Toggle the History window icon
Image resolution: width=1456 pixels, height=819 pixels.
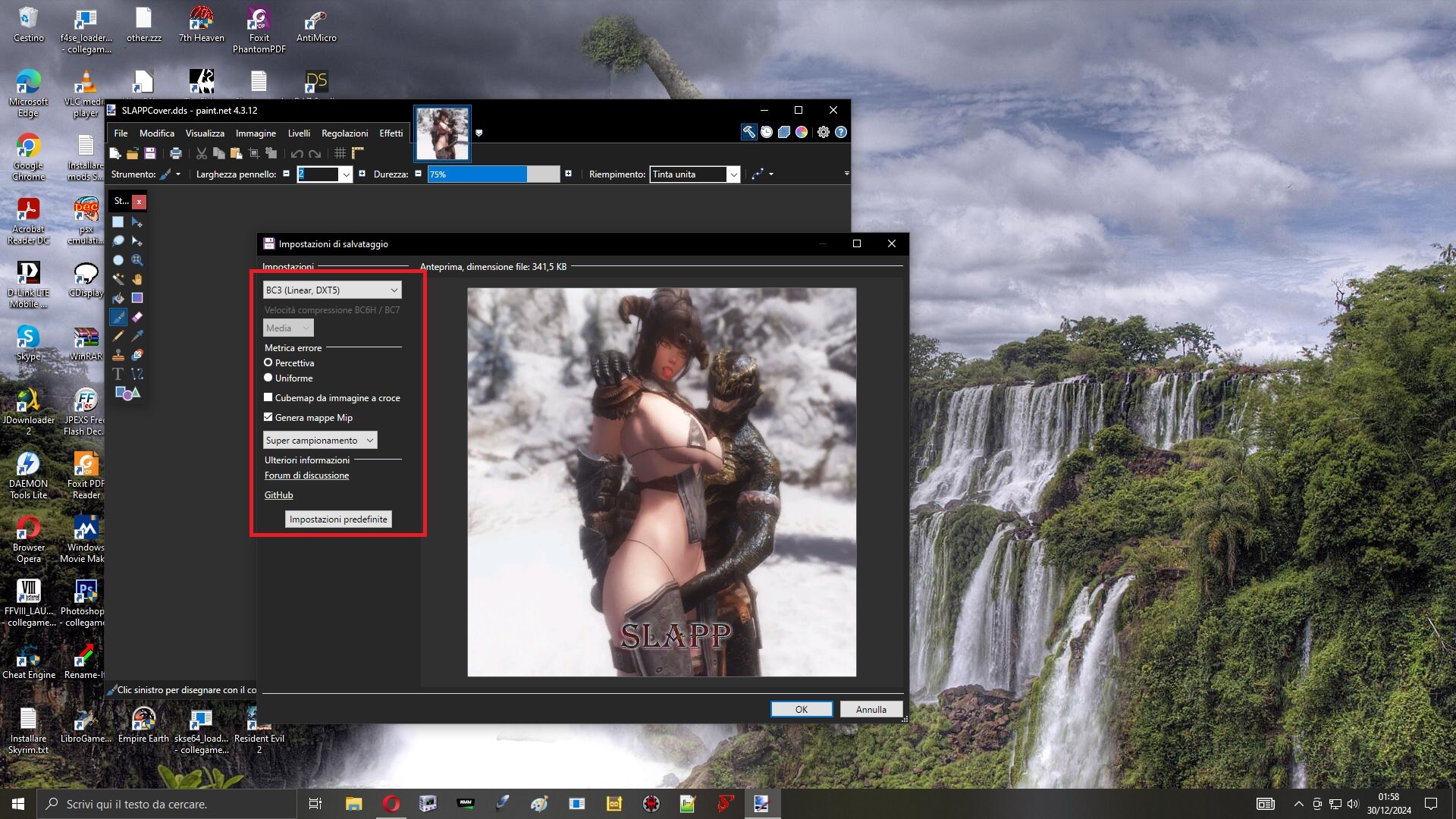(x=767, y=132)
